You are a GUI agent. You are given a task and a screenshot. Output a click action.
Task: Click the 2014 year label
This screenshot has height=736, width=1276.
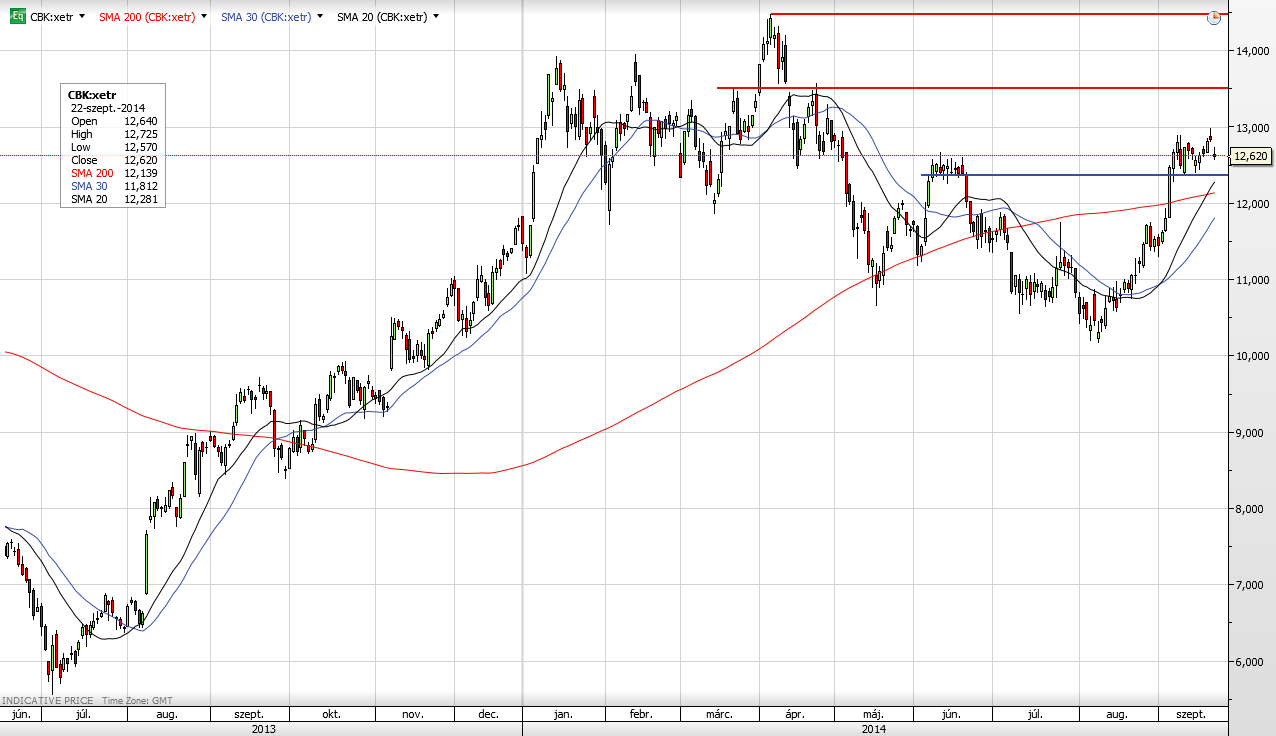click(x=873, y=729)
